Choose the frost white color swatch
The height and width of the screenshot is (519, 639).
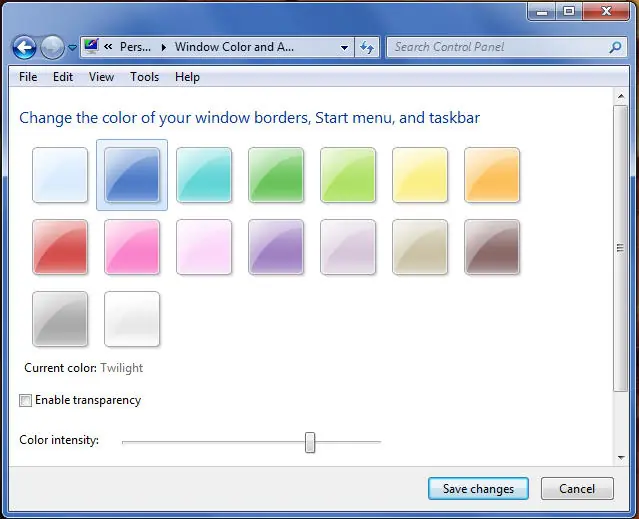click(x=132, y=319)
